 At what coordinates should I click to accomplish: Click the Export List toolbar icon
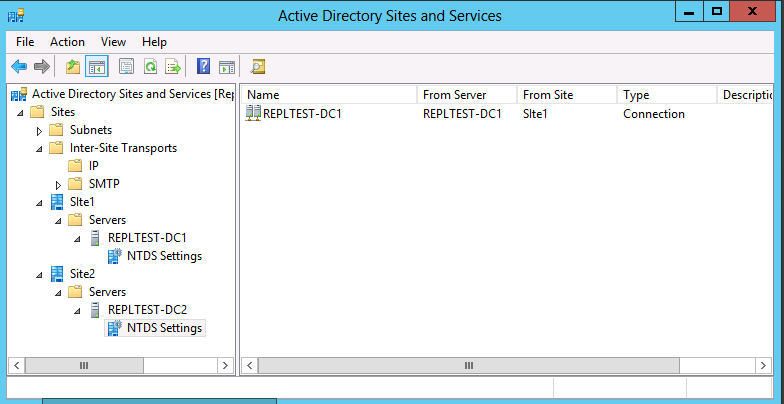click(x=173, y=66)
